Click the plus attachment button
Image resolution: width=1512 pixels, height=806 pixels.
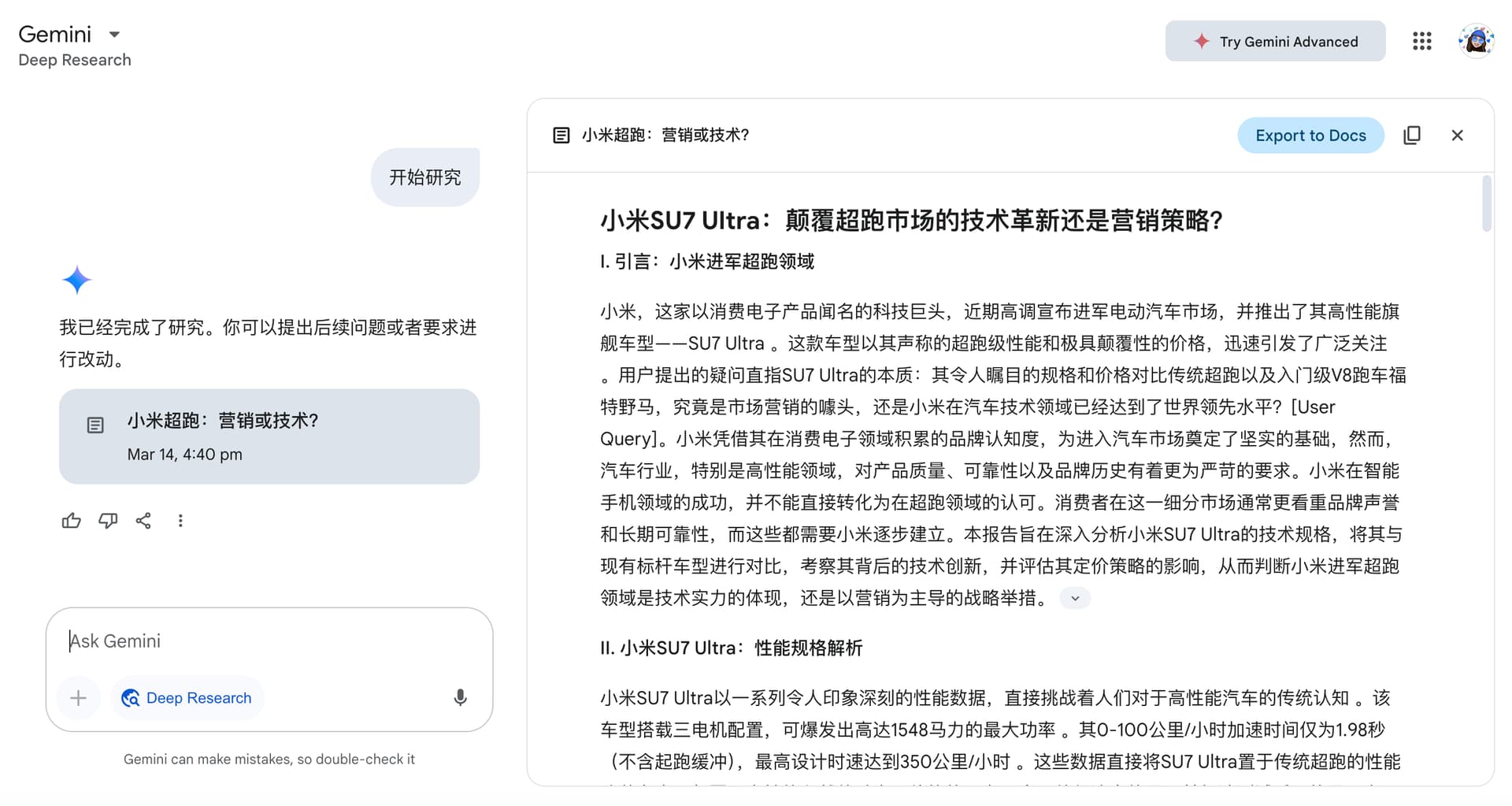point(78,697)
